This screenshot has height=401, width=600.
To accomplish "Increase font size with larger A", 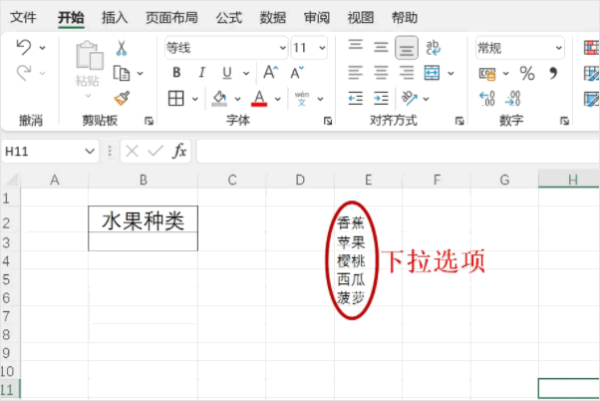I will tap(271, 72).
